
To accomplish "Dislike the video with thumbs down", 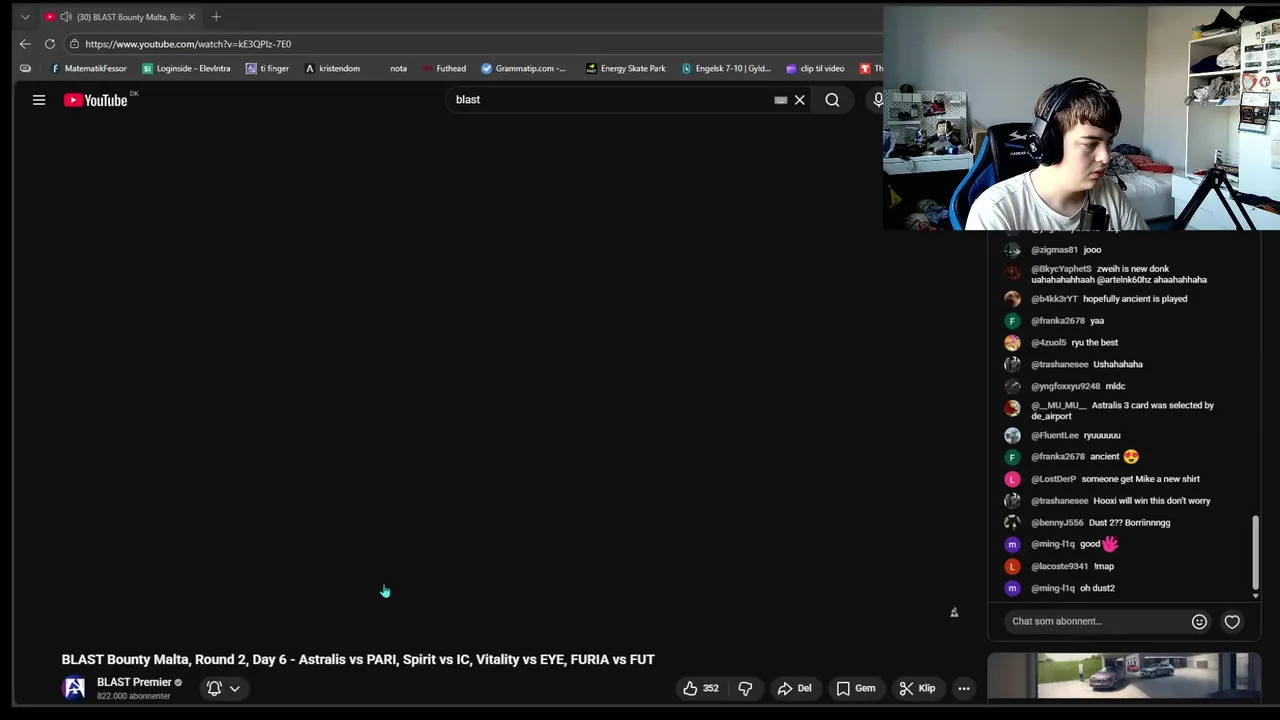I will point(745,688).
